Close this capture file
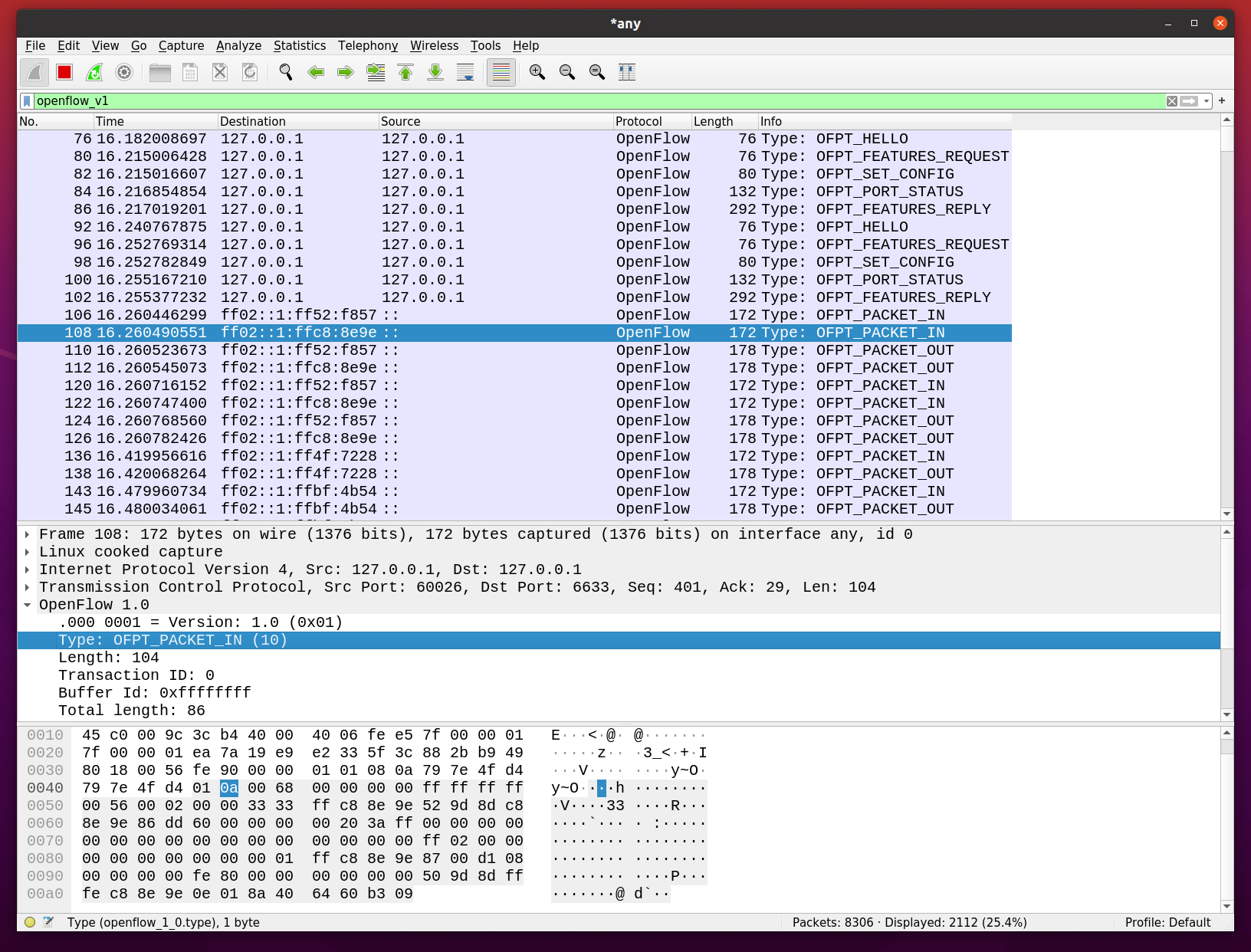This screenshot has height=952, width=1251. [x=220, y=72]
